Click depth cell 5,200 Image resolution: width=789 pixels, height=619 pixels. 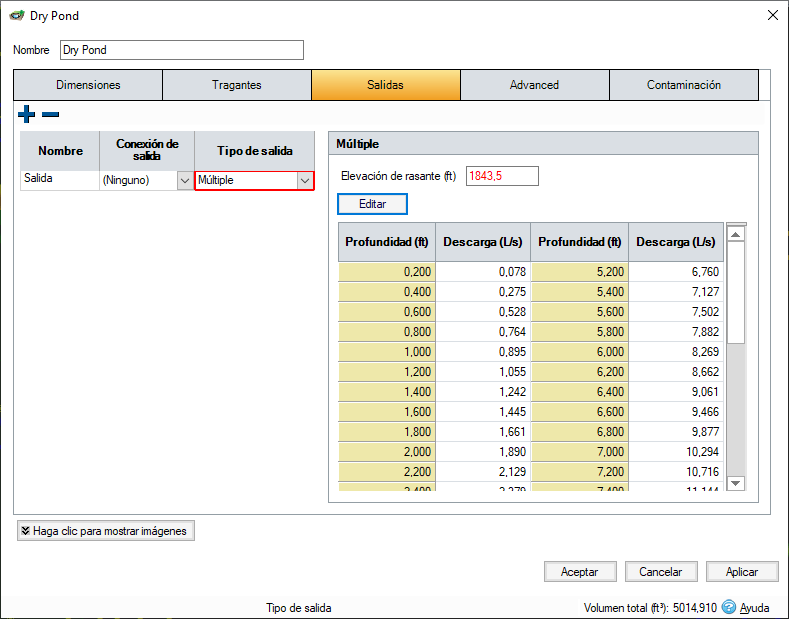pyautogui.click(x=580, y=272)
